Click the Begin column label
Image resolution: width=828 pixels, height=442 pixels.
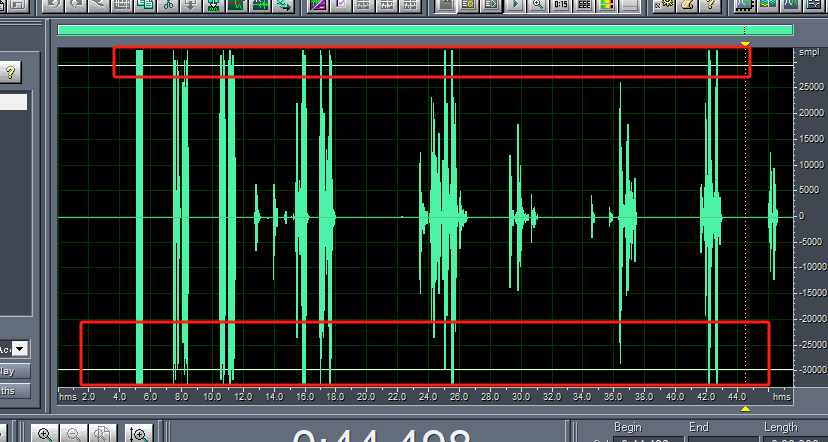[628, 427]
